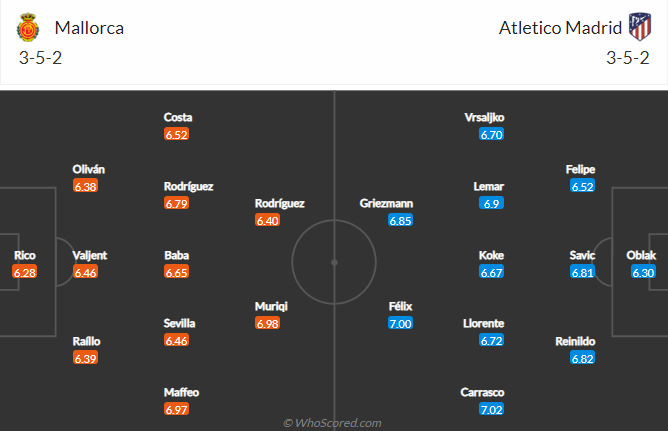
Task: Click Lemar's 6.9 rating badge
Action: pyautogui.click(x=491, y=203)
